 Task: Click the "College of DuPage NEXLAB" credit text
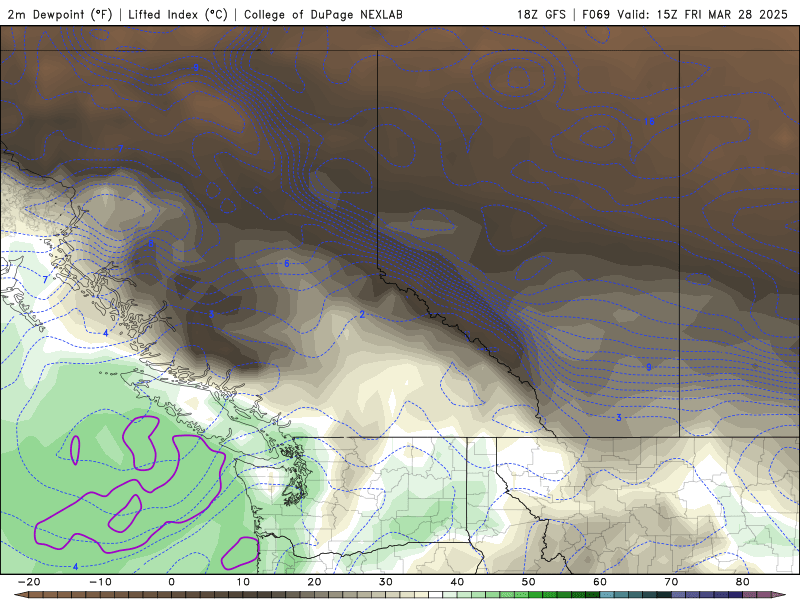(323, 14)
